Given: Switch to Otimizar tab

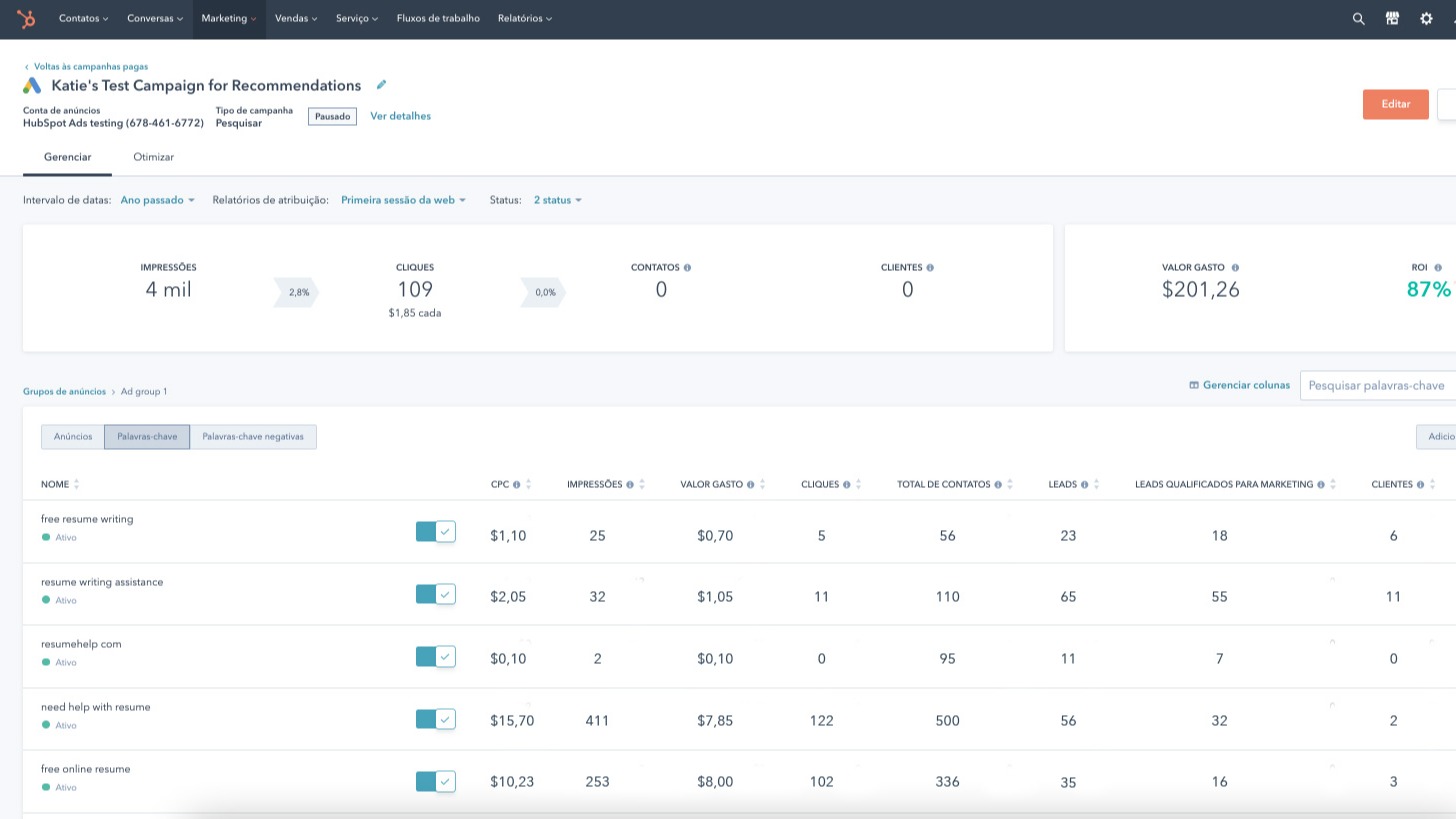Looking at the screenshot, I should click(x=153, y=157).
